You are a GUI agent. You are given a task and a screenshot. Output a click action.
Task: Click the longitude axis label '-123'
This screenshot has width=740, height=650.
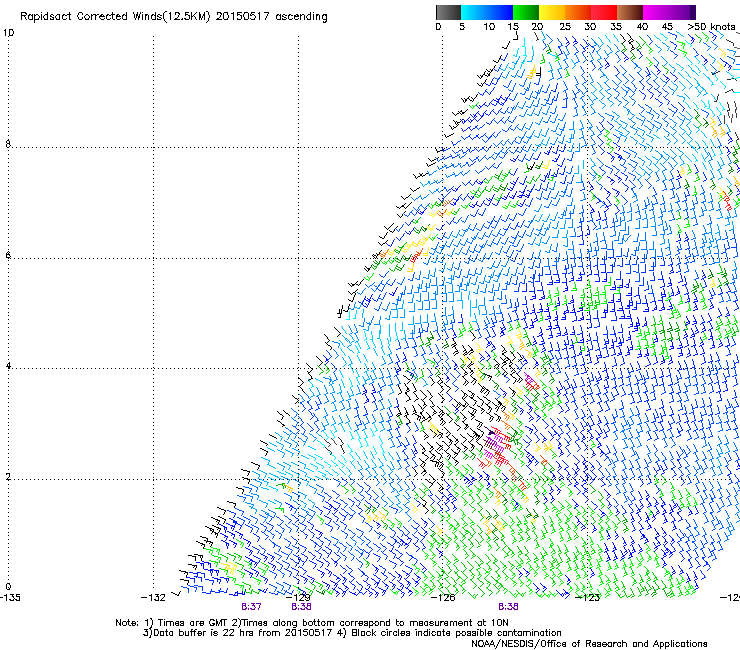588,598
